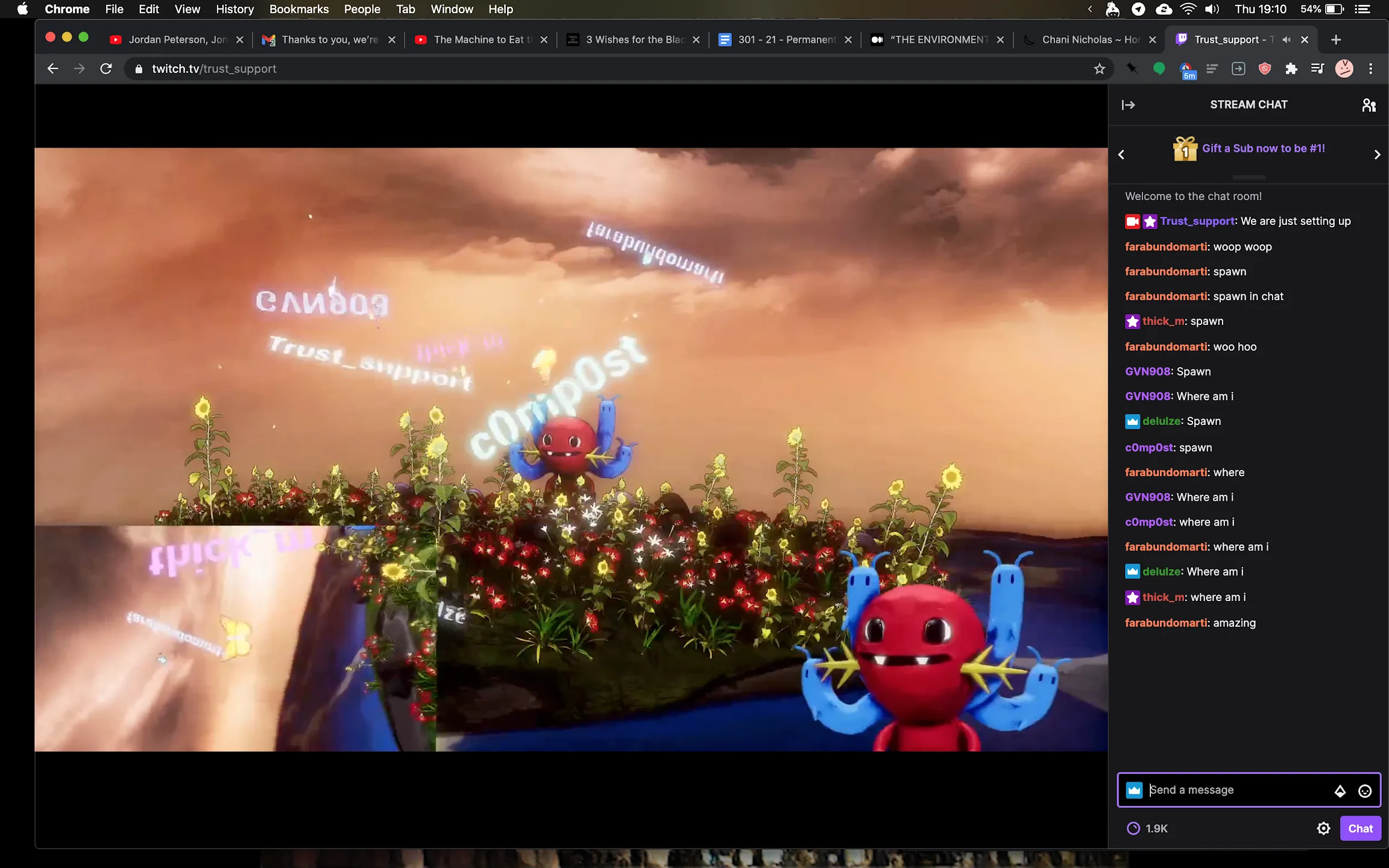
Task: Open Chrome profile avatar
Action: tap(1344, 69)
